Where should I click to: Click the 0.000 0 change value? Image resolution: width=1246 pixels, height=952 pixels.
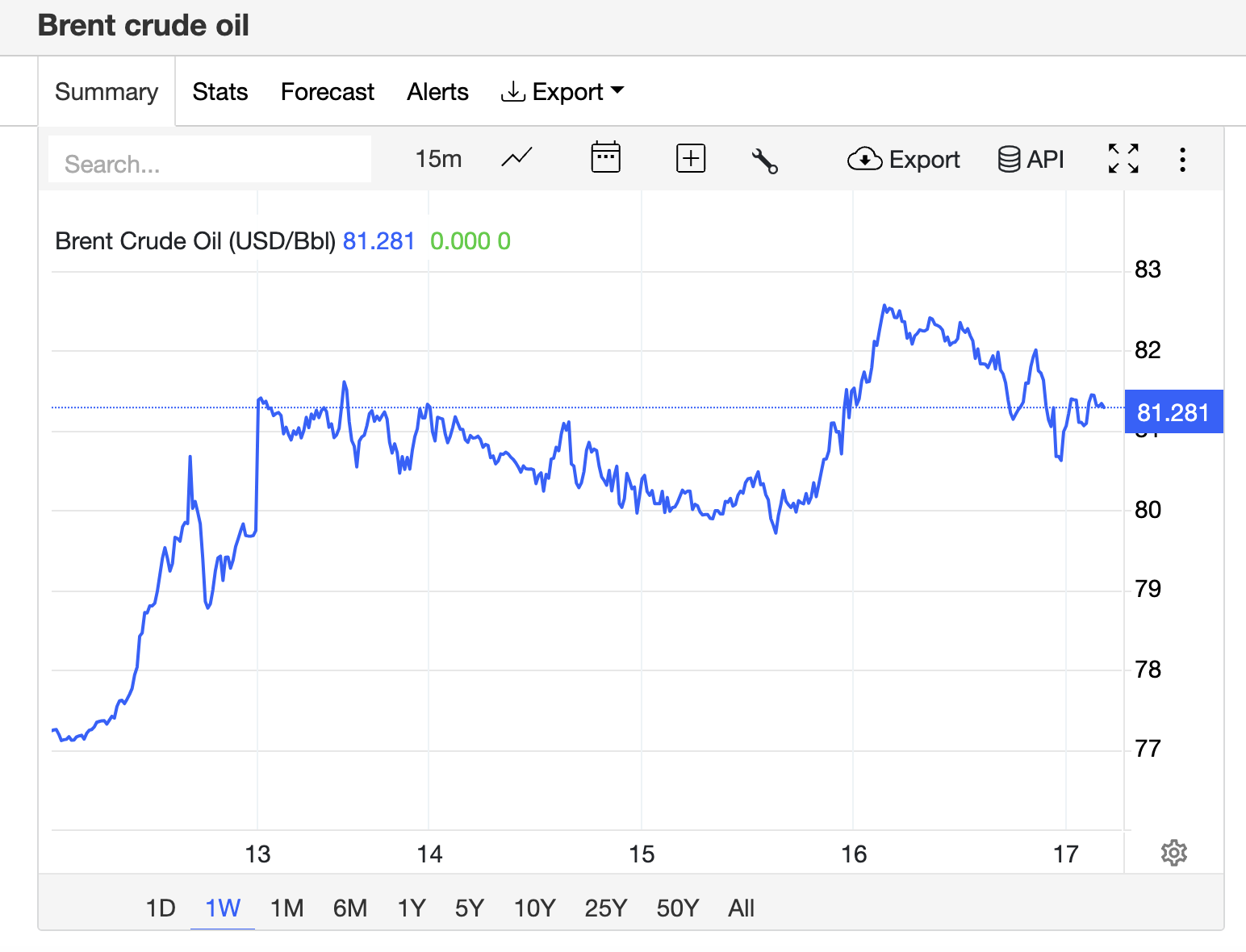pyautogui.click(x=470, y=241)
